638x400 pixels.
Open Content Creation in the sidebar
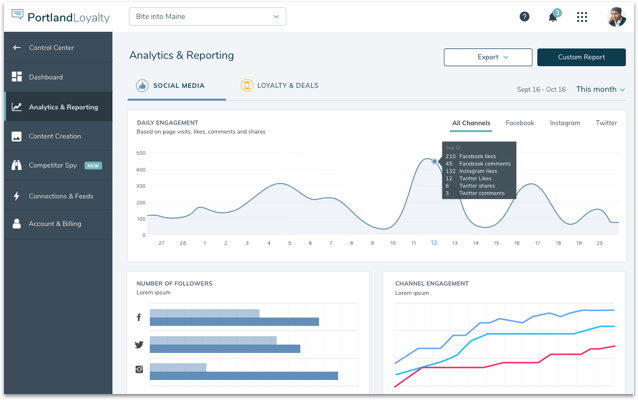click(x=56, y=136)
